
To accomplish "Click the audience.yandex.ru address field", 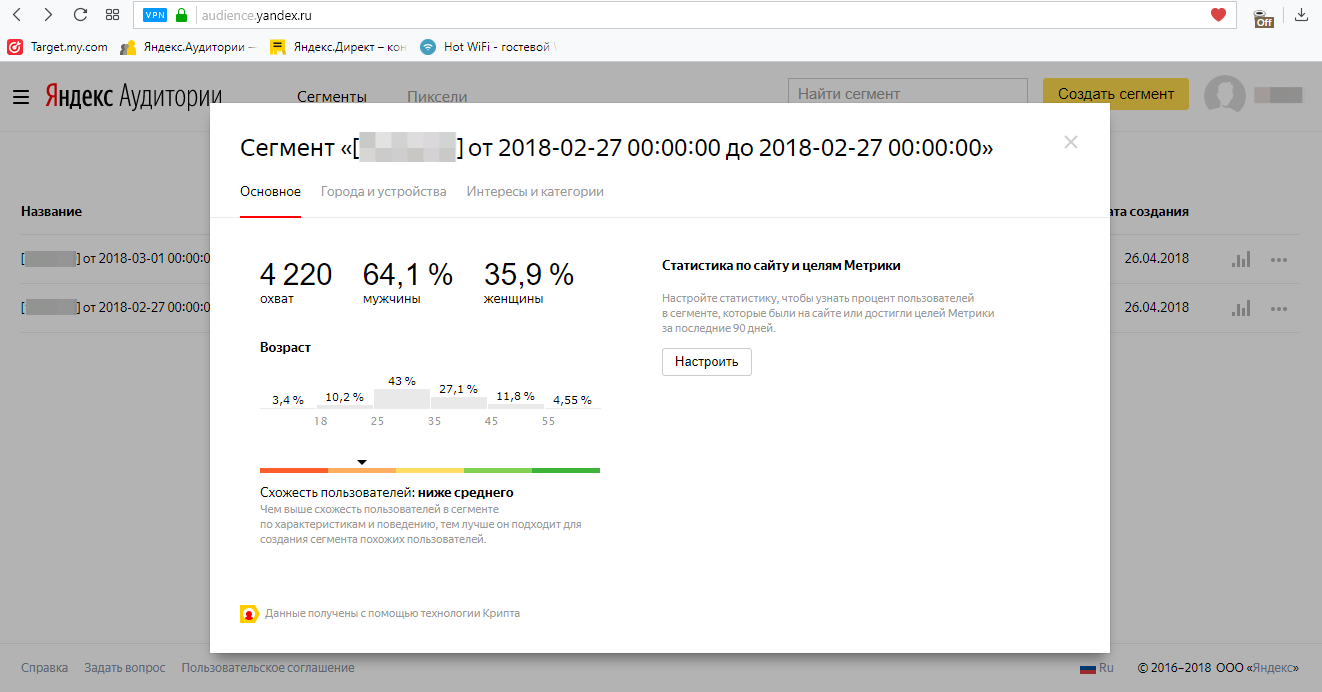I will tap(685, 15).
